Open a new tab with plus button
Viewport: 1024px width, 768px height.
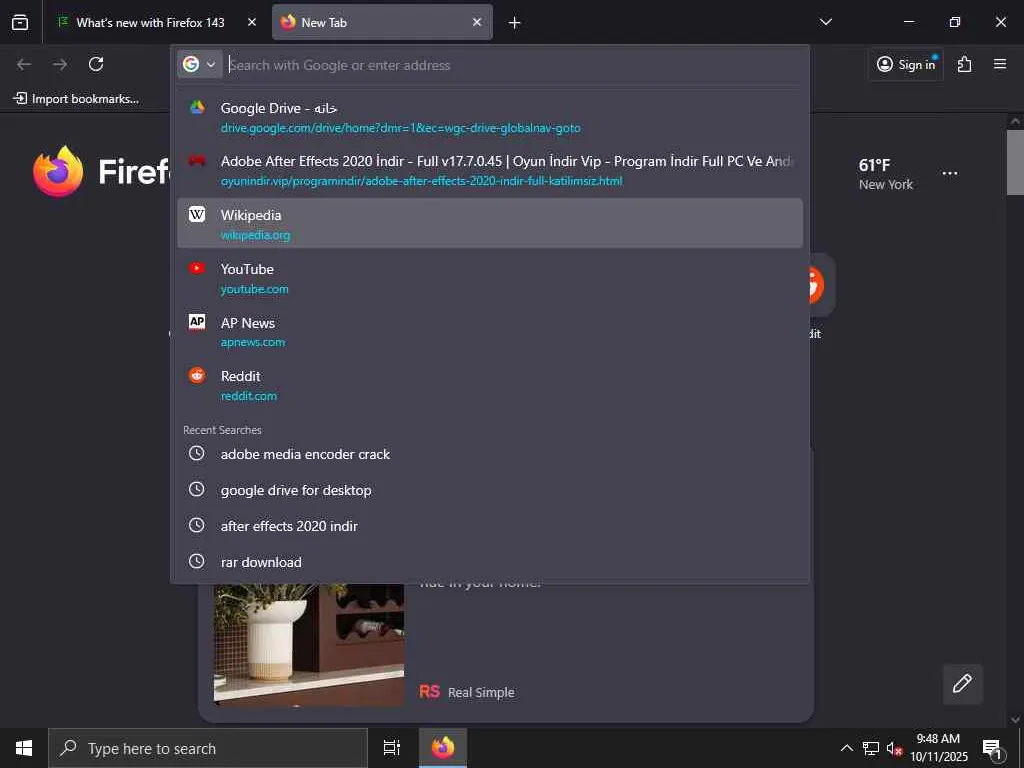(x=515, y=23)
